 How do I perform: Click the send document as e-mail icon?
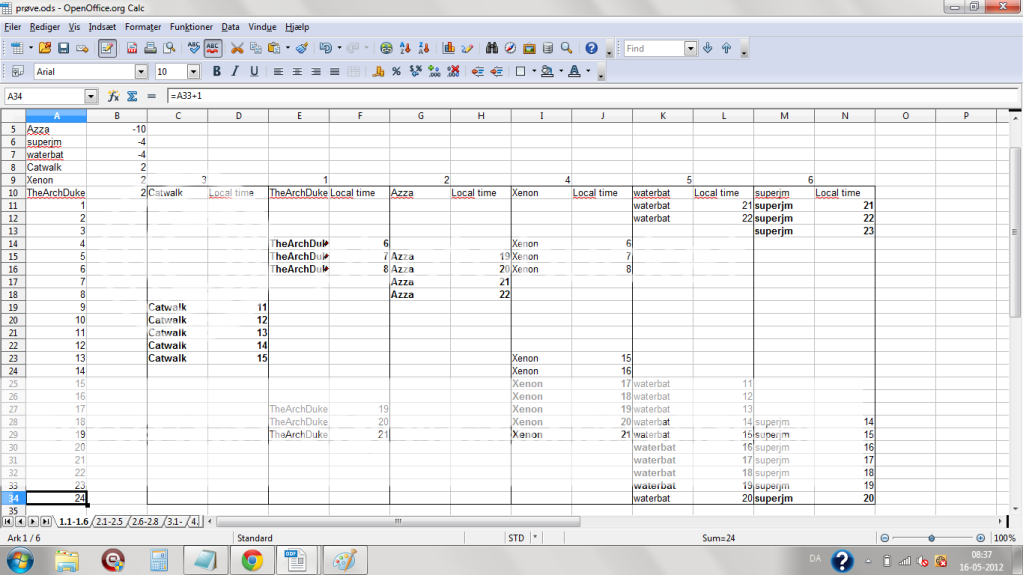point(82,48)
